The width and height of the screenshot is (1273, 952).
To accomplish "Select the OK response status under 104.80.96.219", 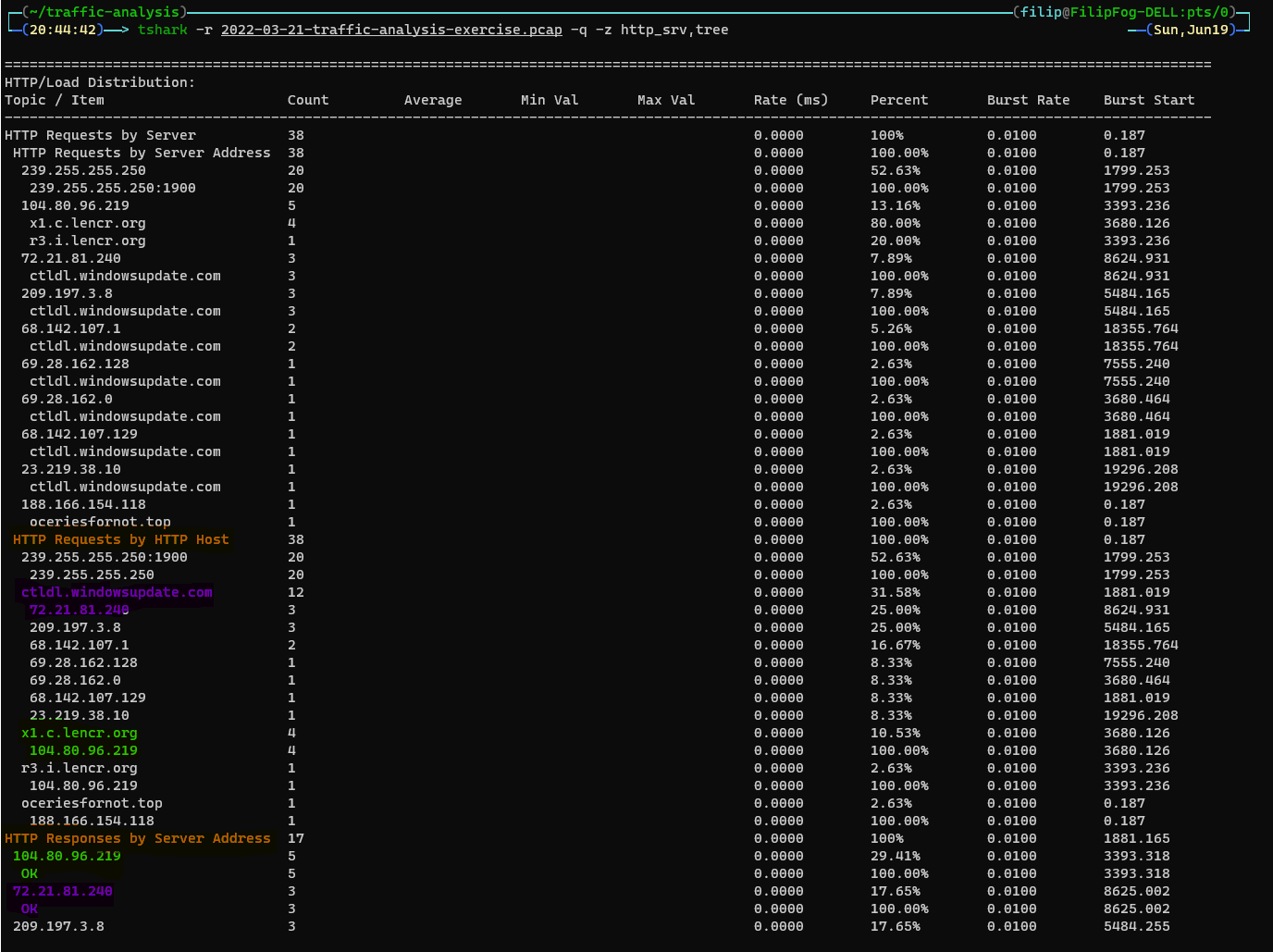I will point(29,873).
